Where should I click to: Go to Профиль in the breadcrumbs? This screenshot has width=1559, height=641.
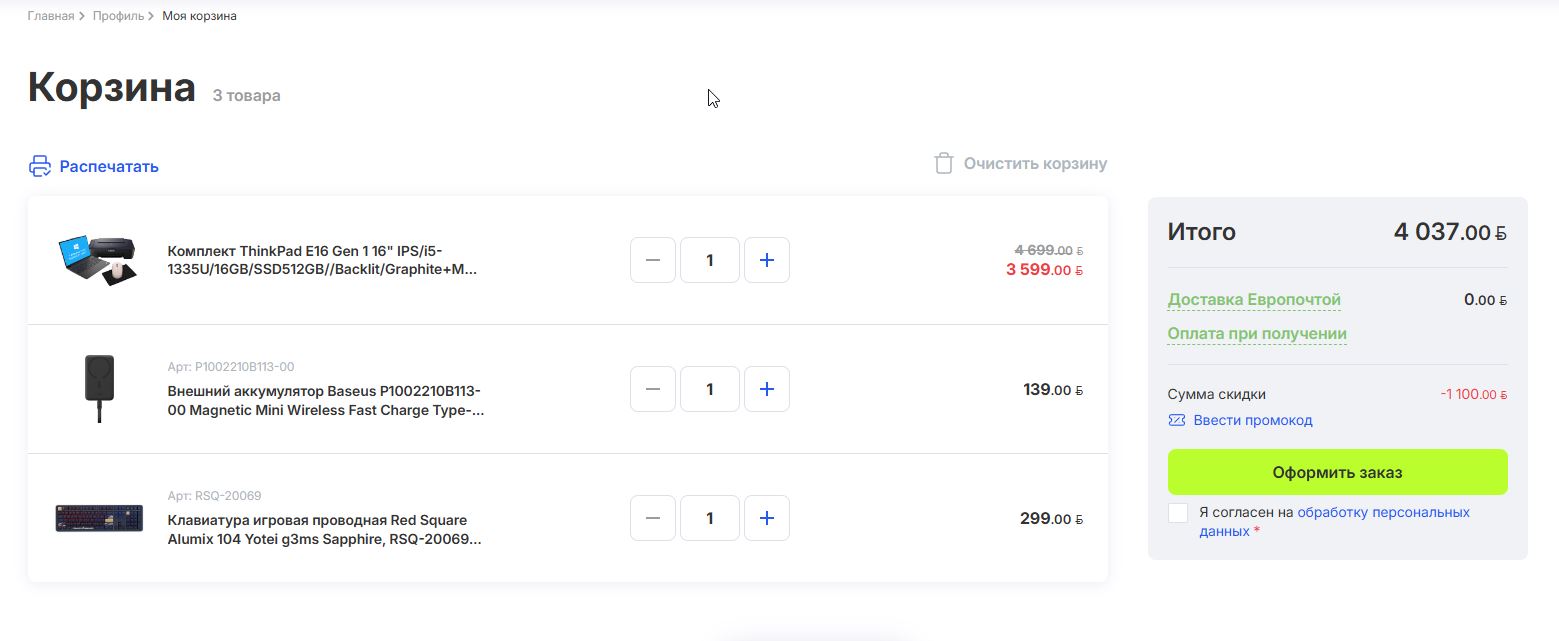118,16
